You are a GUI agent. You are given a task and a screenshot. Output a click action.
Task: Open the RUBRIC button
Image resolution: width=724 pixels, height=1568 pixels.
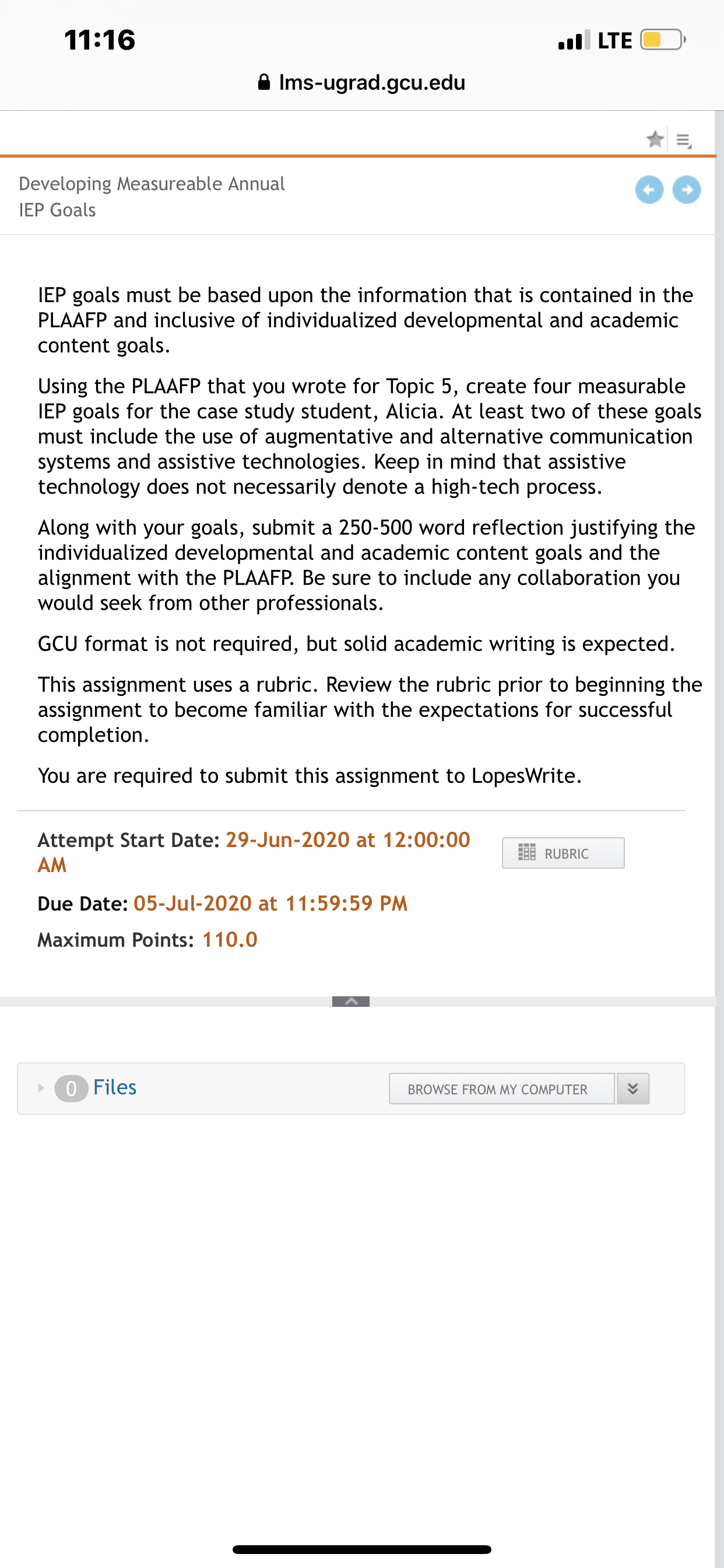[x=563, y=853]
